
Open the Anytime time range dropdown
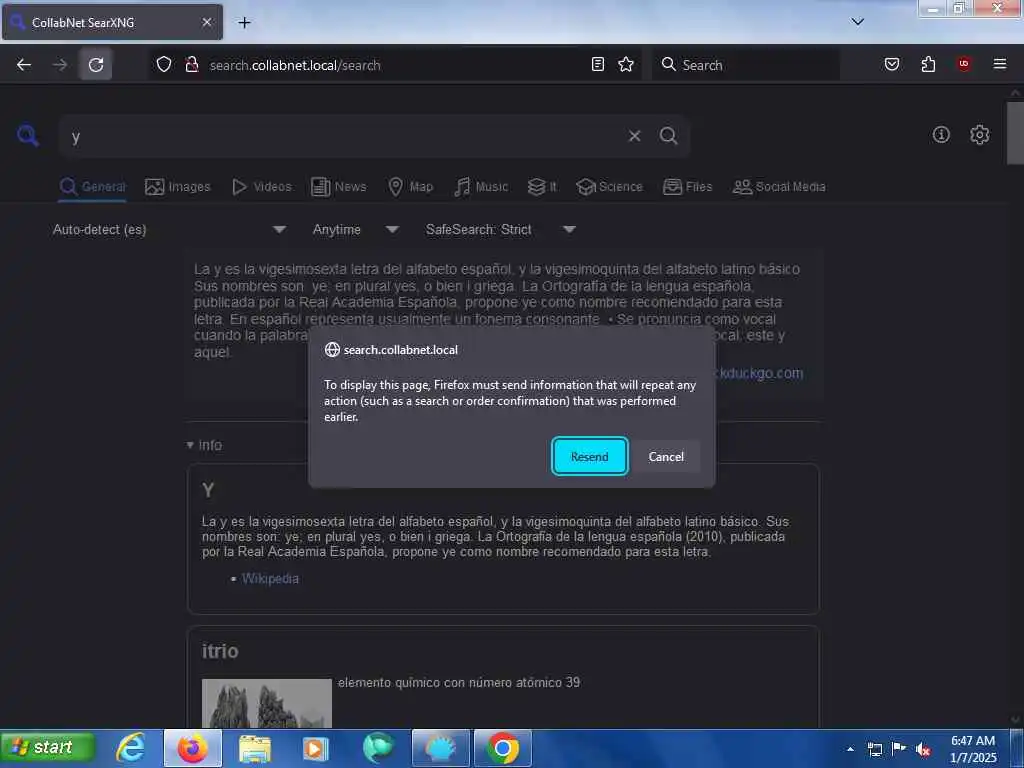pos(355,229)
